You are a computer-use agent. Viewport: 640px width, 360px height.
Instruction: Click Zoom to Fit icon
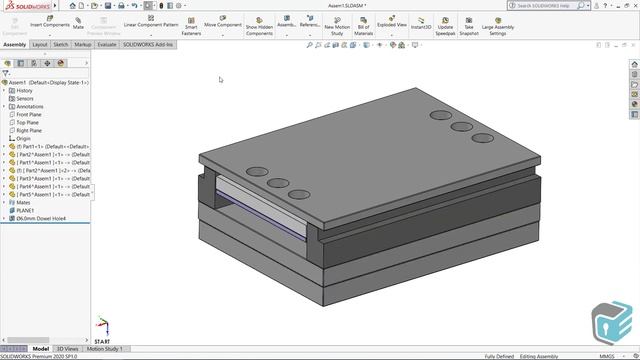[309, 45]
